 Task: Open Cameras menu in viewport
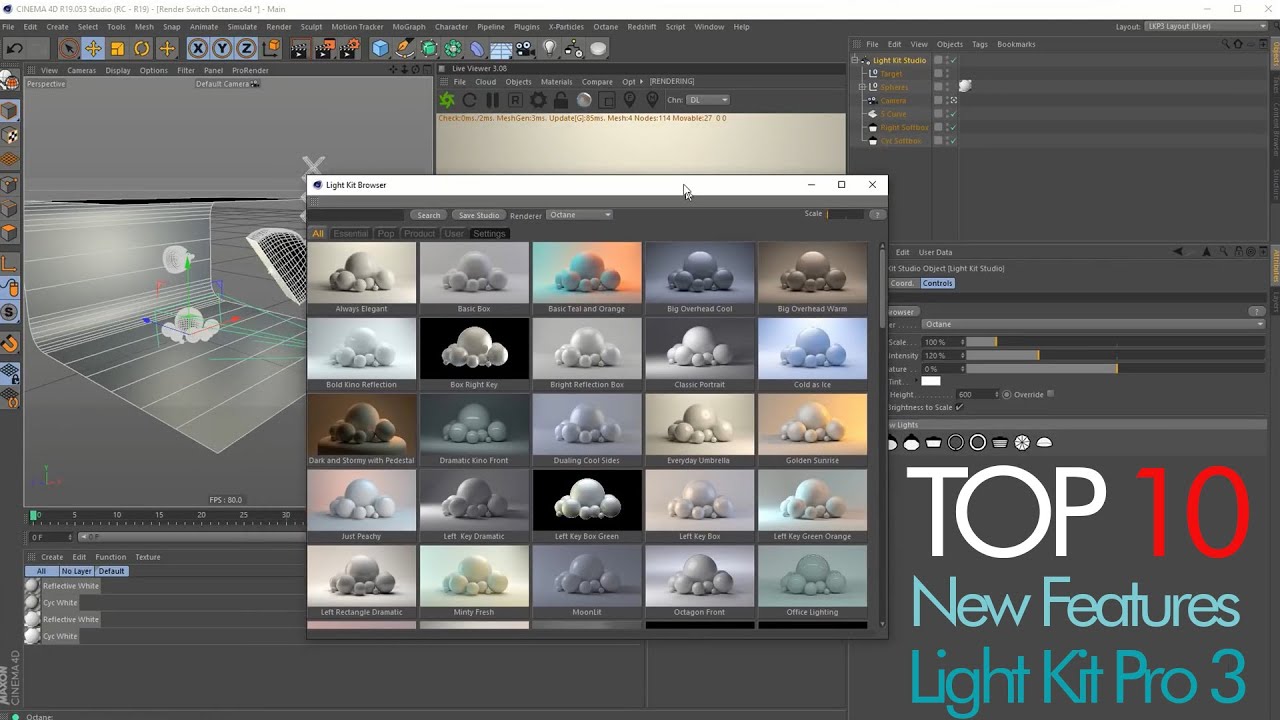point(81,70)
